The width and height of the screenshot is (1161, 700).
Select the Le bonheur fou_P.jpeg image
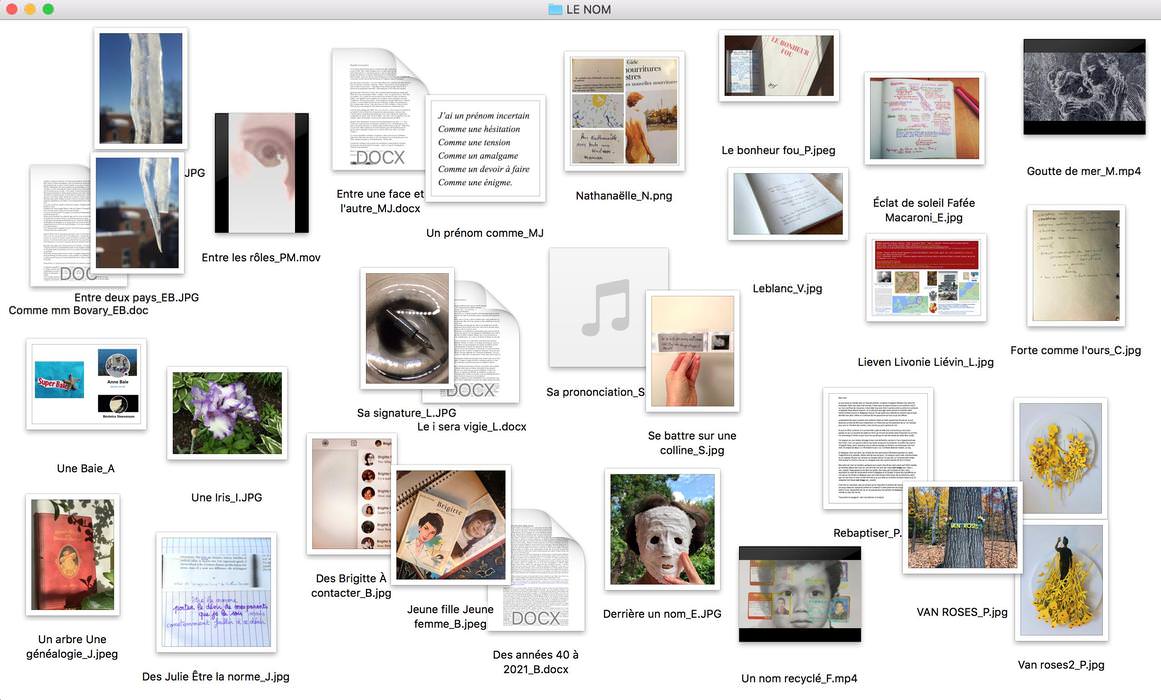(778, 66)
